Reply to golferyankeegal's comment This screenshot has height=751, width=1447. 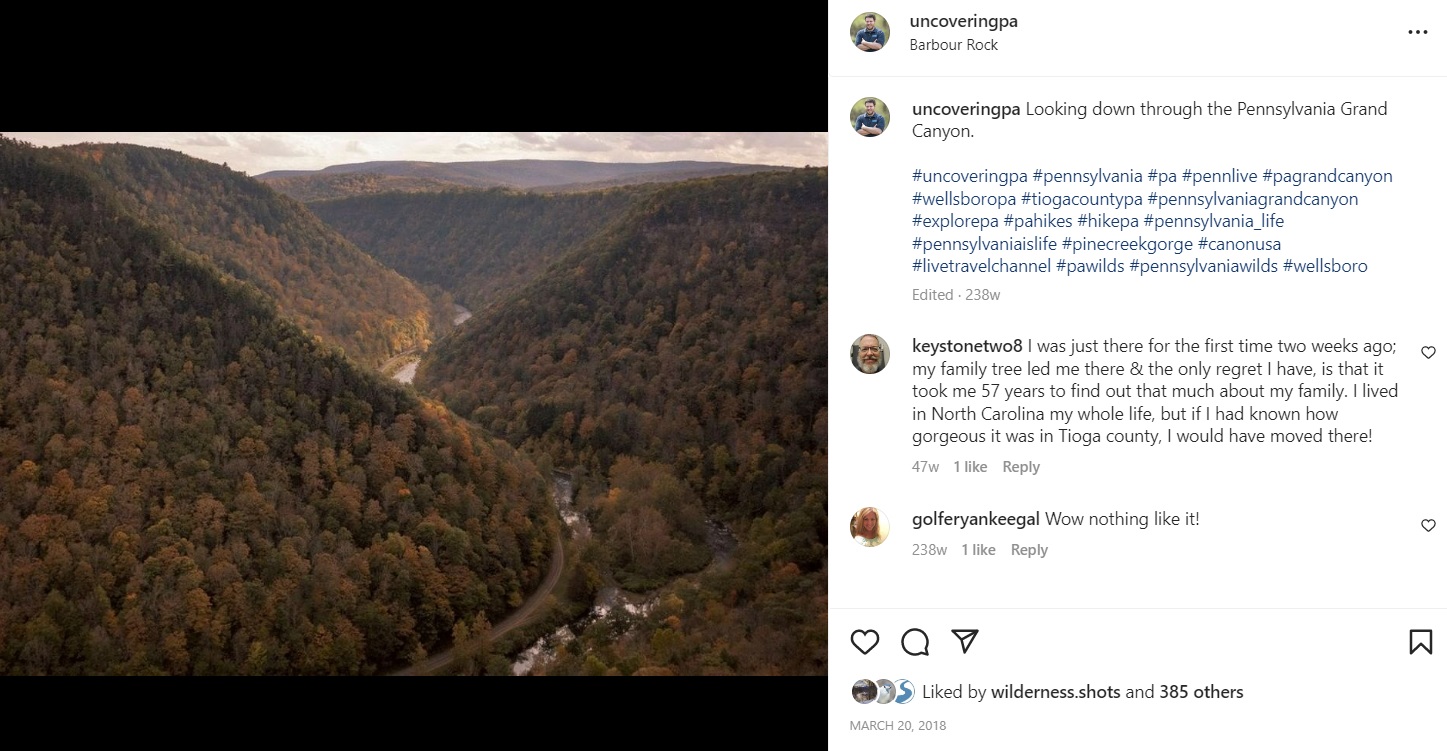[x=1028, y=549]
